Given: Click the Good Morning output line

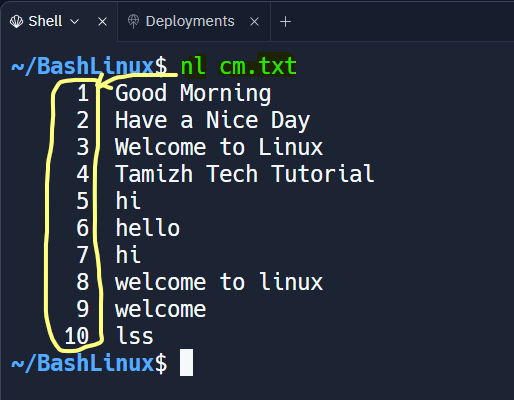Looking at the screenshot, I should pos(193,93).
